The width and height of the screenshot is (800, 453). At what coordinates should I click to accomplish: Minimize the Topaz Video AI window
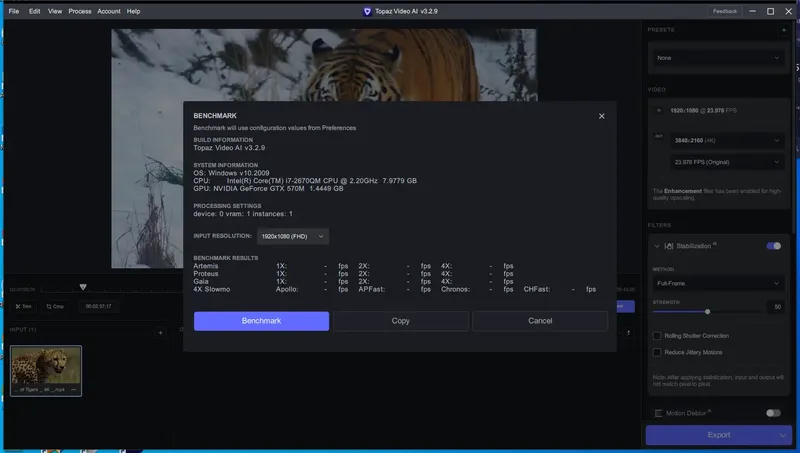coord(753,11)
